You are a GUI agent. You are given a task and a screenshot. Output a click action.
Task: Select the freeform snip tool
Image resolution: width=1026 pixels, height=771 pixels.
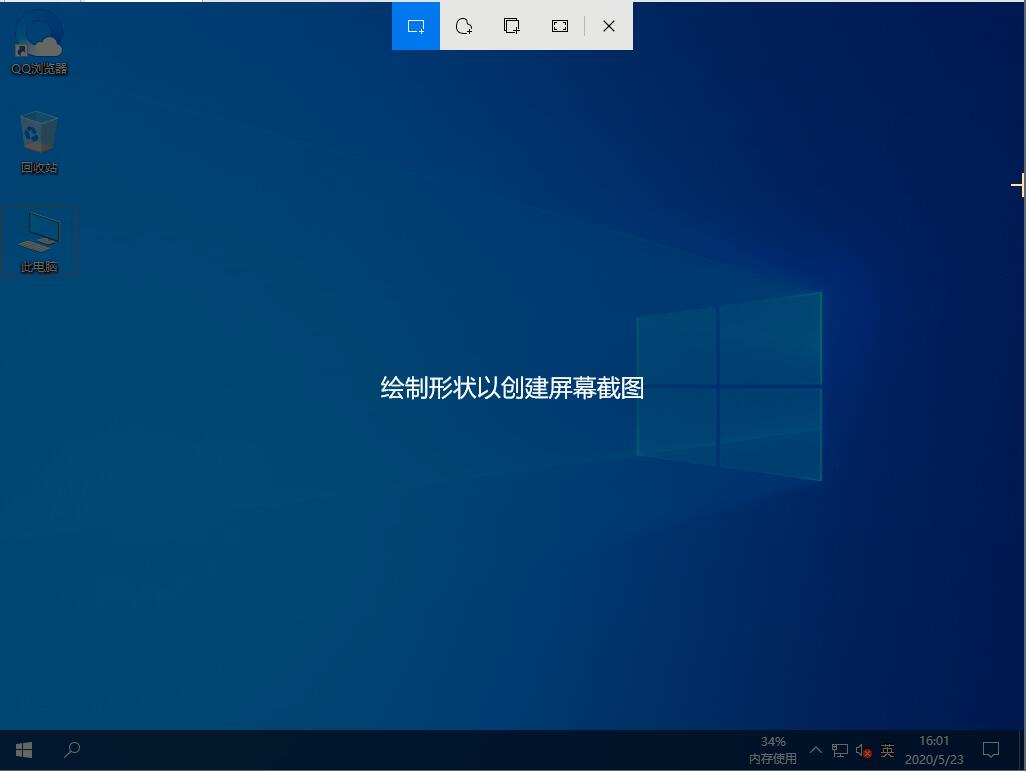pyautogui.click(x=464, y=26)
